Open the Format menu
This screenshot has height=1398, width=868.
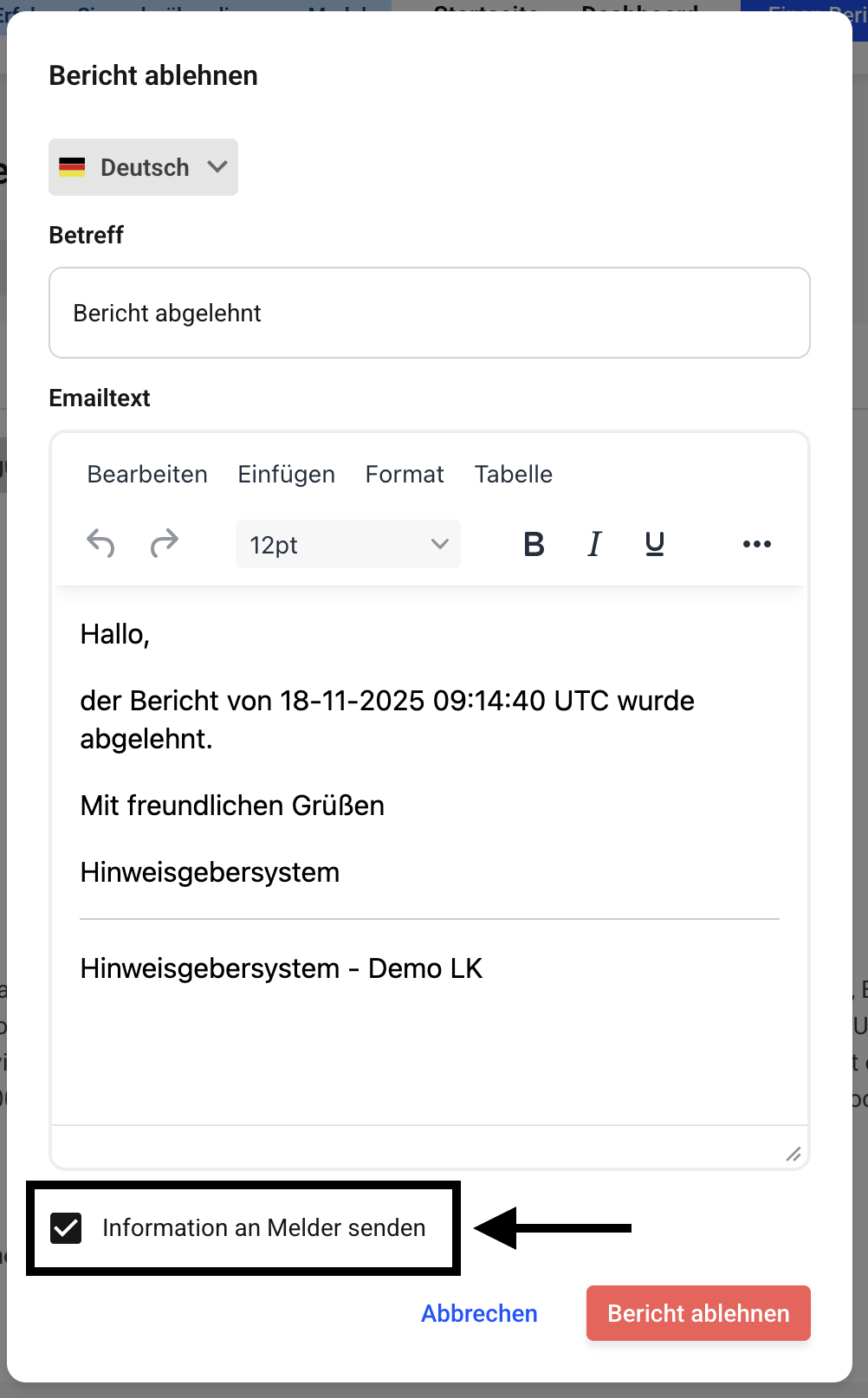tap(405, 475)
